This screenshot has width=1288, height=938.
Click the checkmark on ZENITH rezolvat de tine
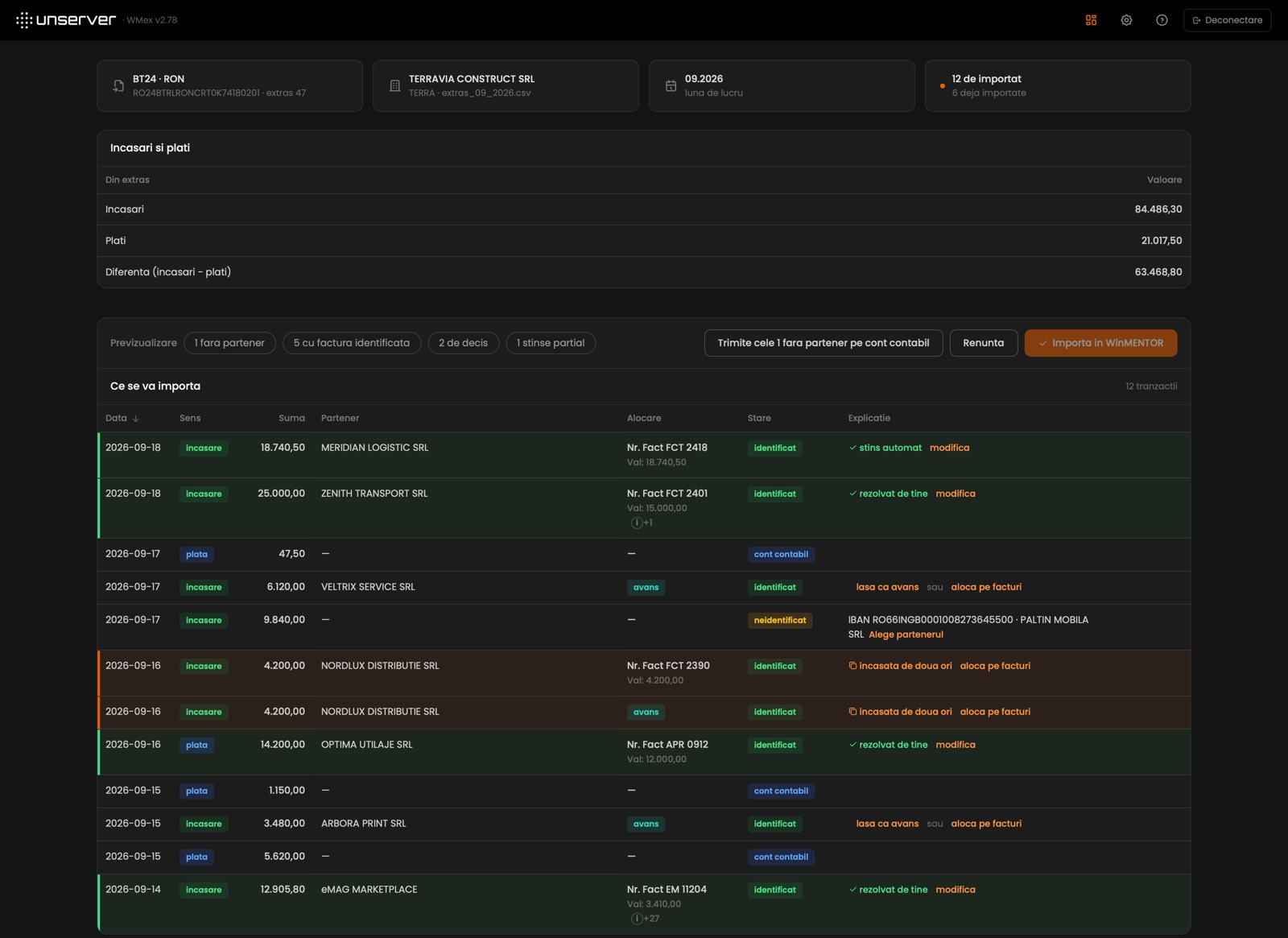tap(852, 494)
